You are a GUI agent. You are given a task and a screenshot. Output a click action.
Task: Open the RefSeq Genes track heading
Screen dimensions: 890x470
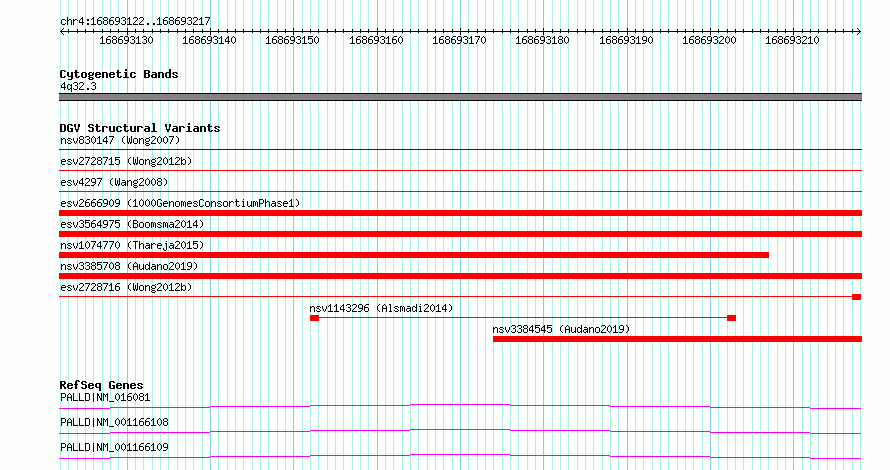coord(101,385)
